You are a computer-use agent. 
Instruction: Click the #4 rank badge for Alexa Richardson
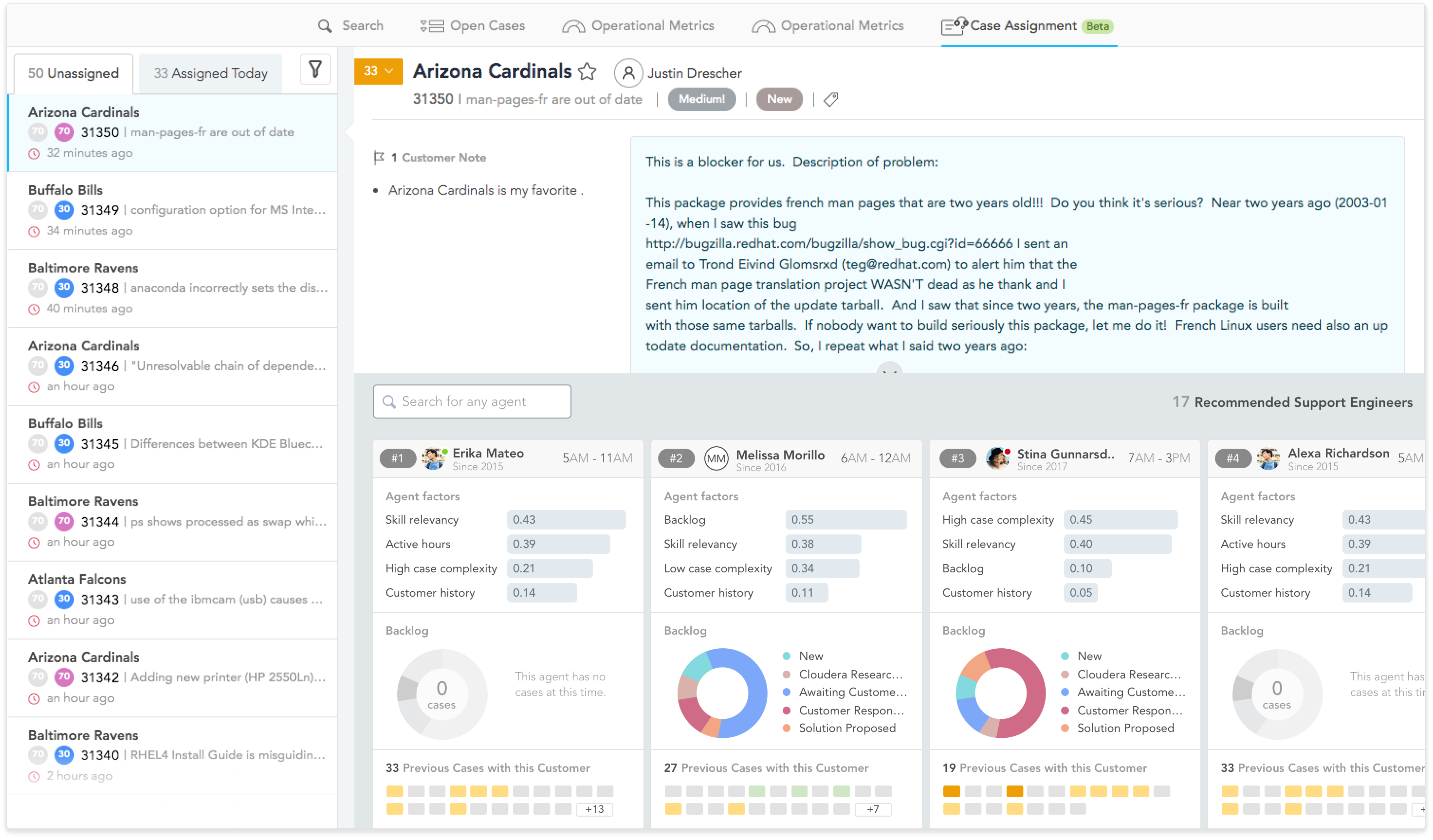tap(1232, 458)
